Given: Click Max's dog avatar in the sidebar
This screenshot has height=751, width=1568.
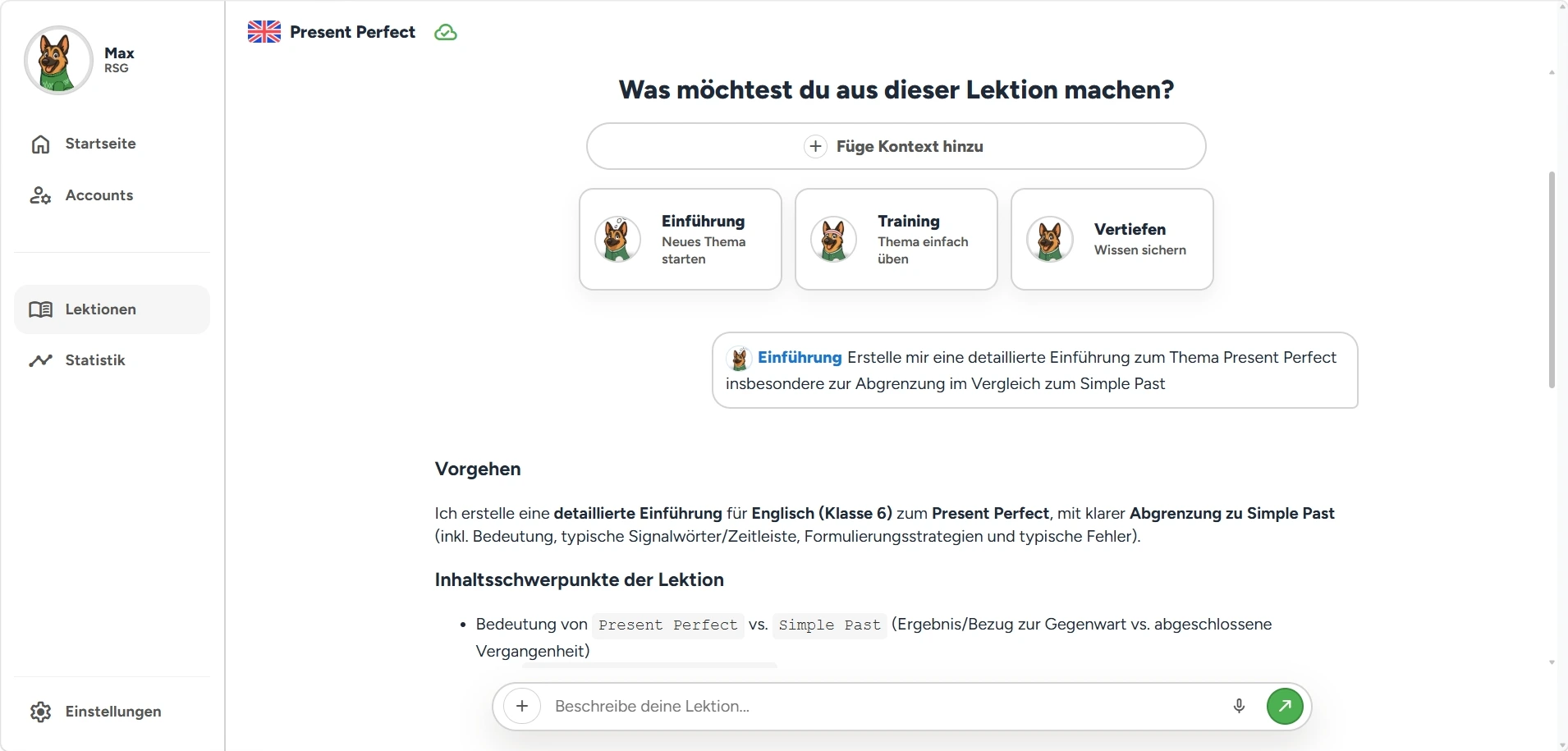Looking at the screenshot, I should pyautogui.click(x=58, y=60).
